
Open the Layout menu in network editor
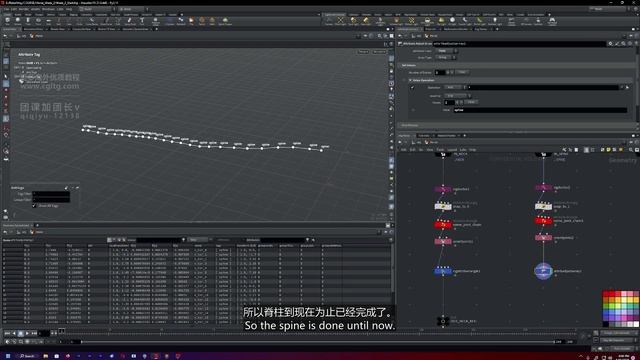coord(452,150)
